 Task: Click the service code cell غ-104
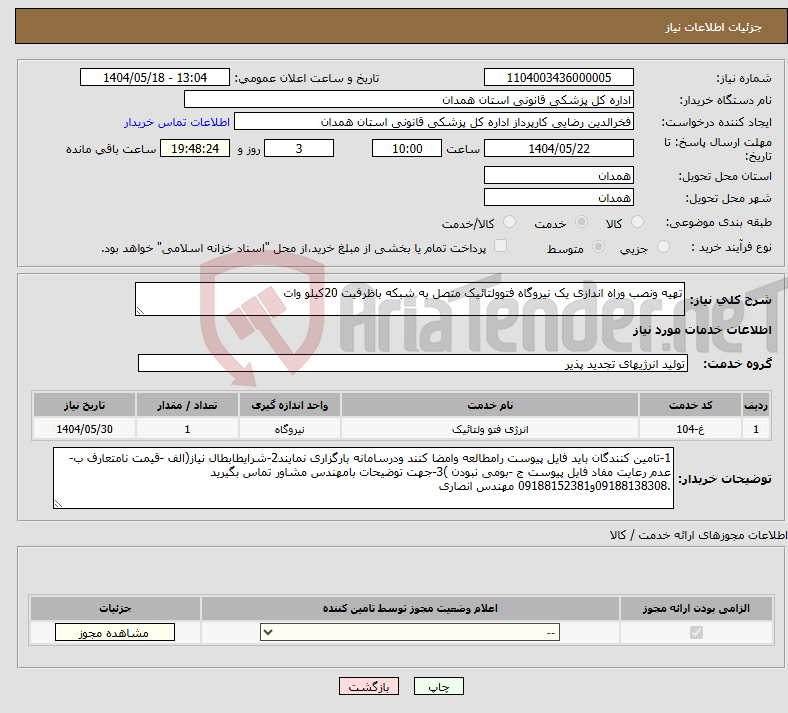point(691,429)
